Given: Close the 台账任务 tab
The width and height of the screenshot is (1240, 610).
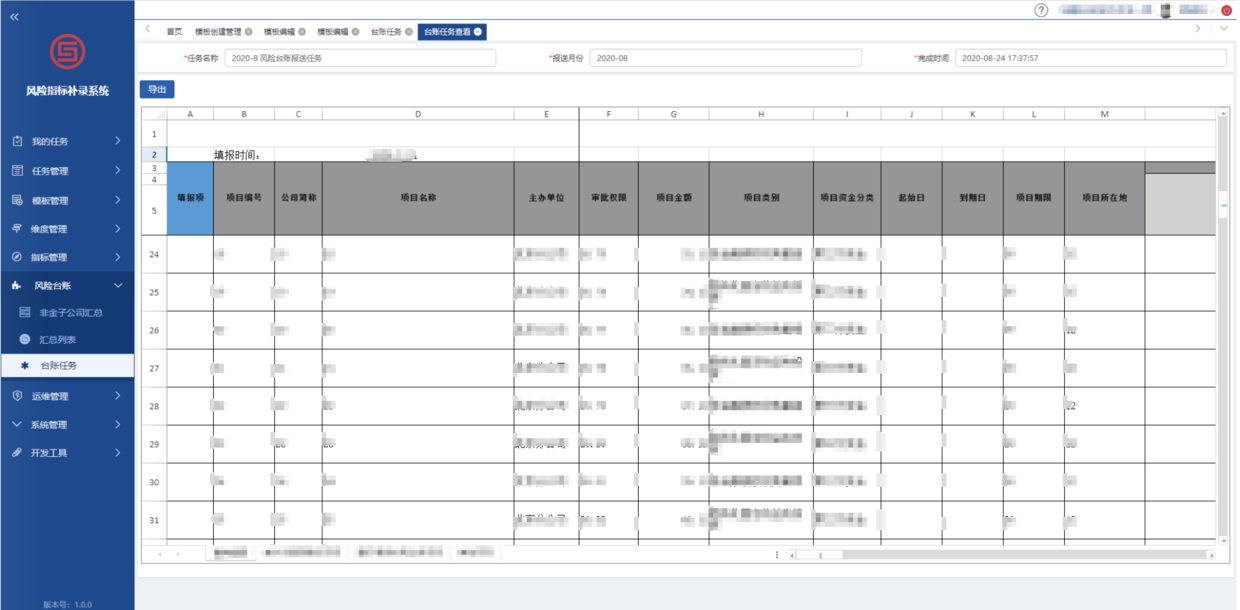Looking at the screenshot, I should click(408, 32).
